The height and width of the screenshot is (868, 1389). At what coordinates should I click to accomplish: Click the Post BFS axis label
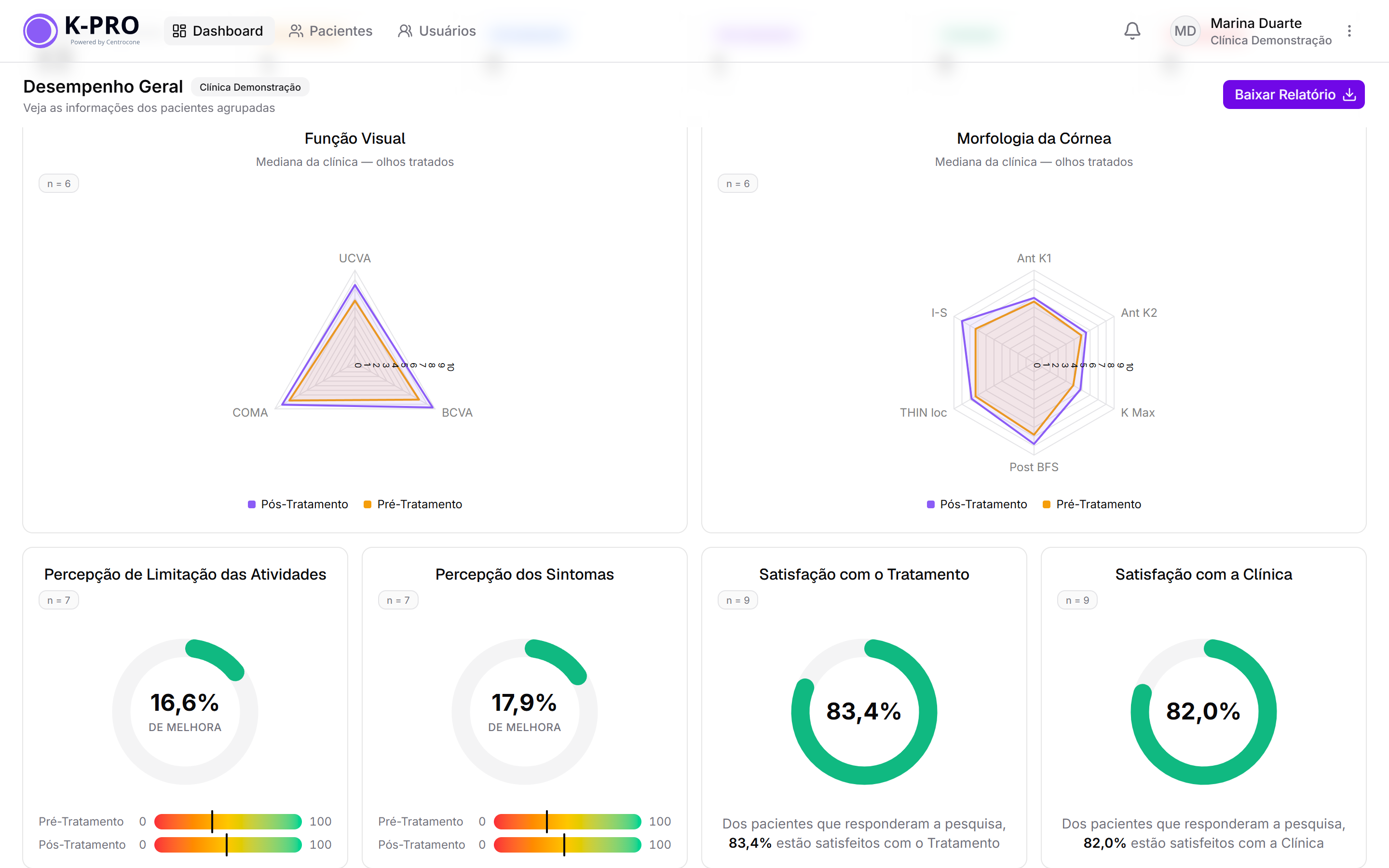coord(1034,467)
